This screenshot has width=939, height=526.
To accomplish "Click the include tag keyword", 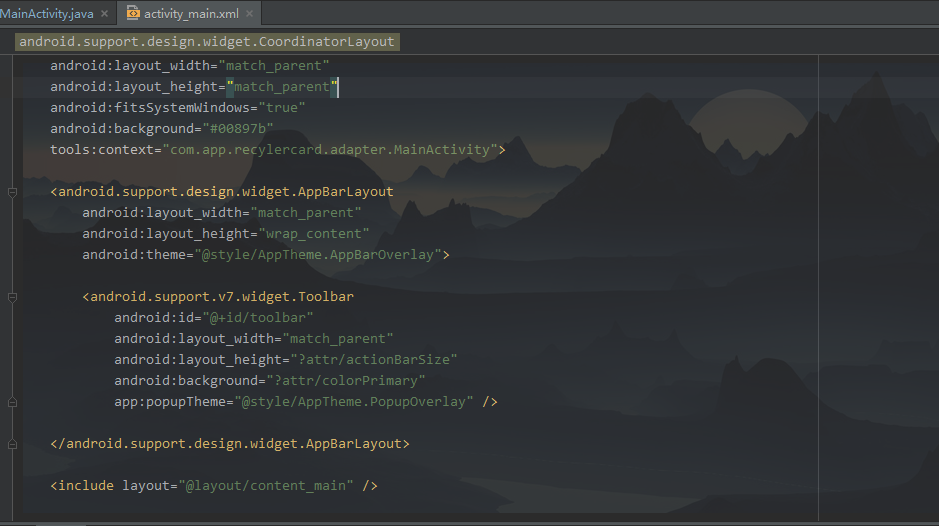I will (86, 486).
